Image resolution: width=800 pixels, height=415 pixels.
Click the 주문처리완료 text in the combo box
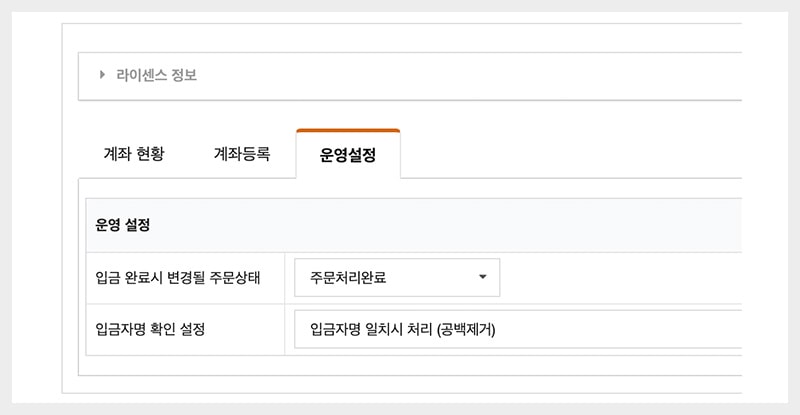(348, 278)
